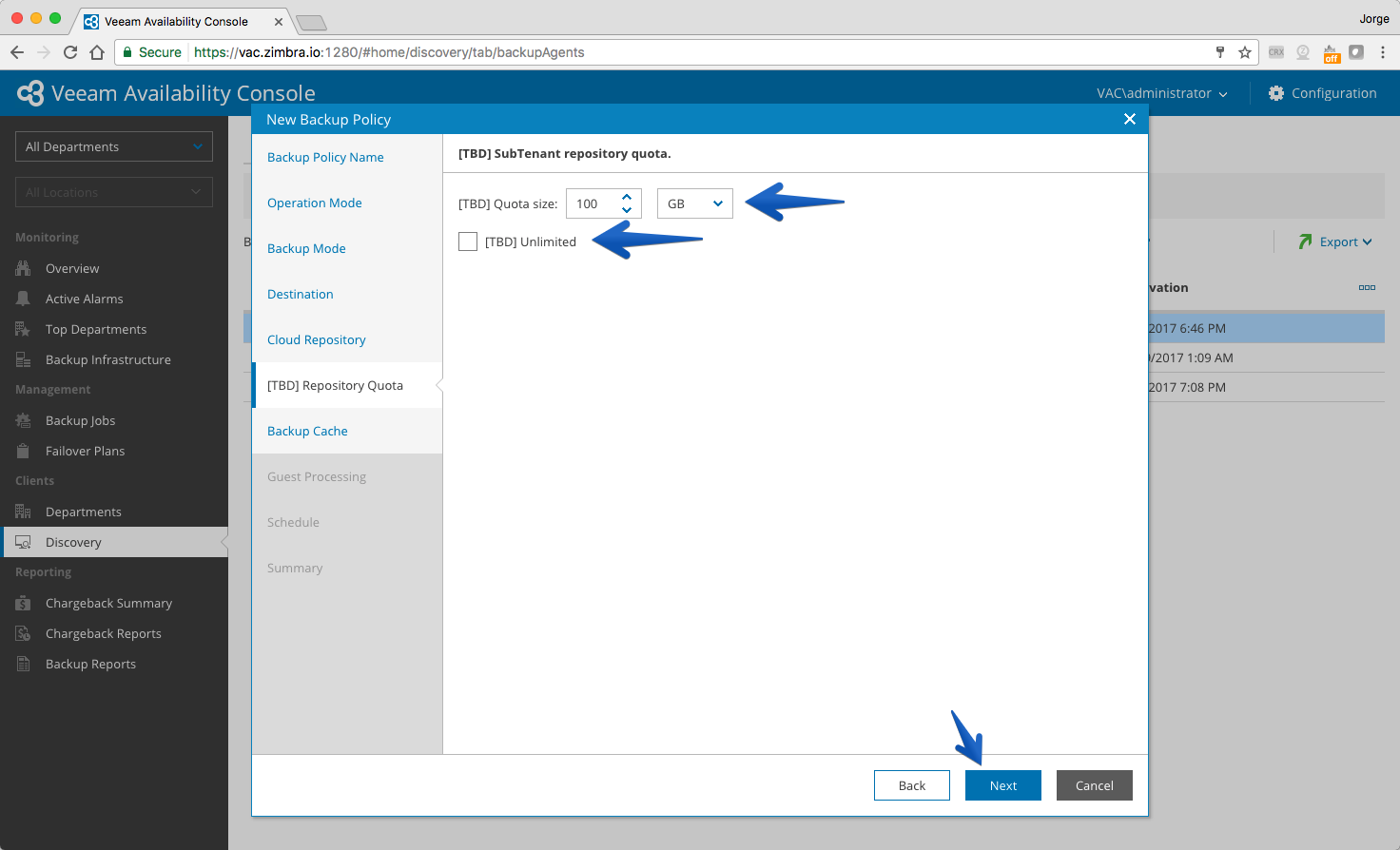Expand the All Departments dropdown
This screenshot has height=850, width=1400.
(x=114, y=146)
